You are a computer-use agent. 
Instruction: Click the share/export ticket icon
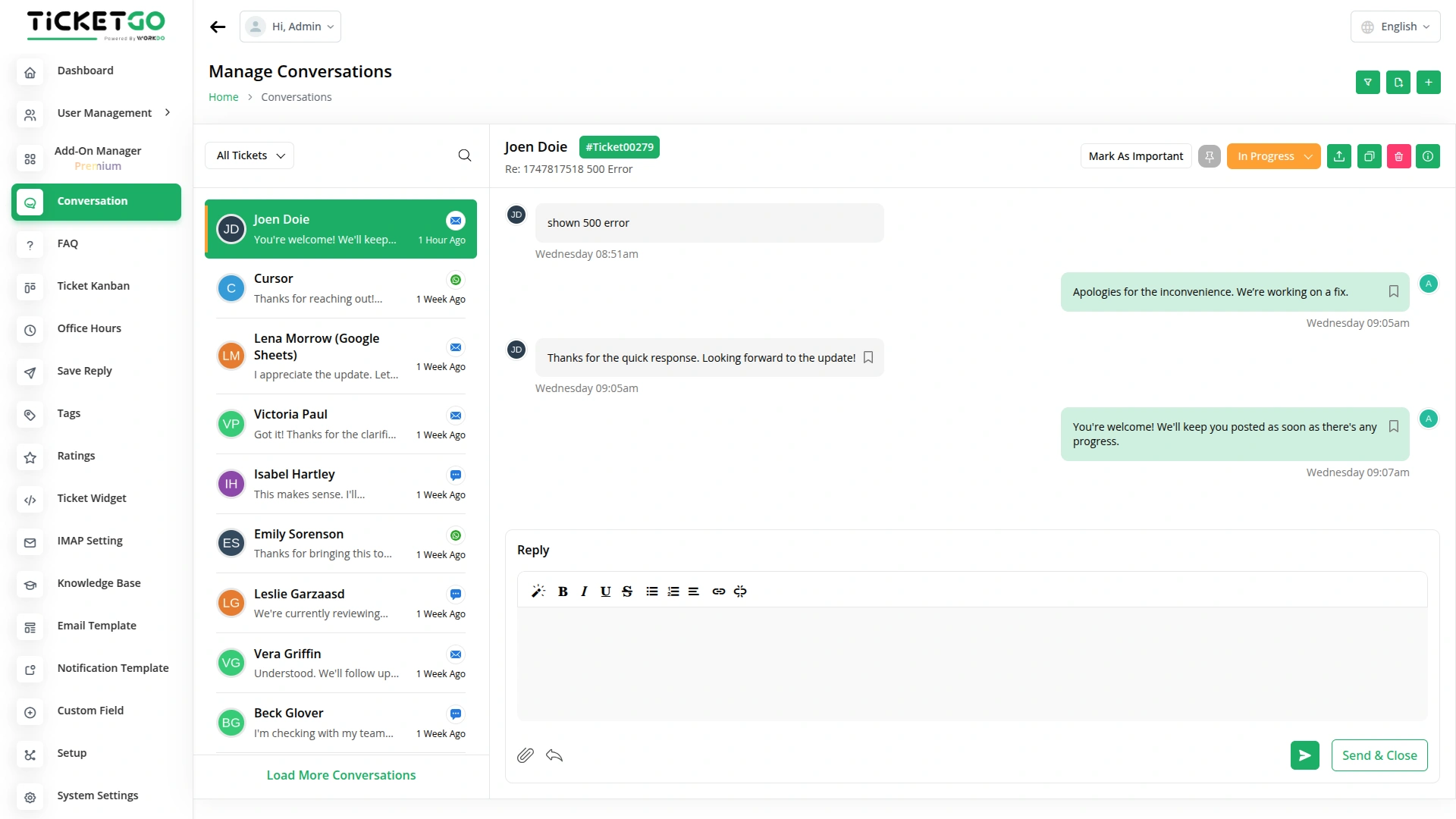(1339, 156)
